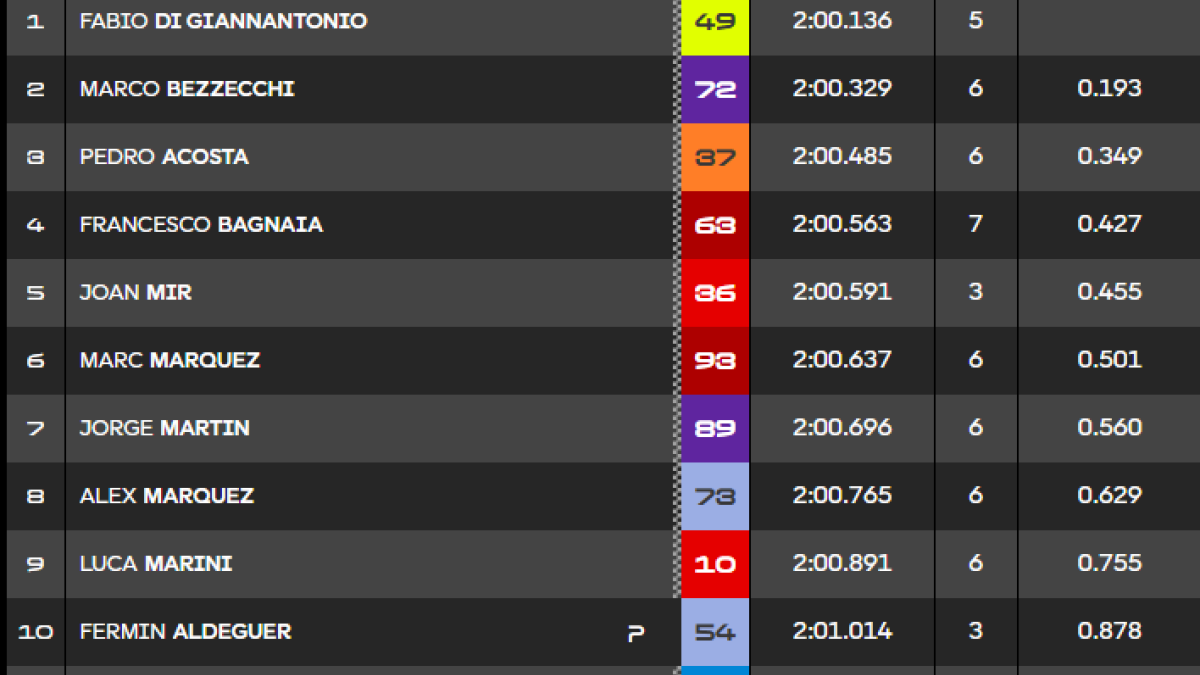Click position number 9 for Luca Marini
Screen dimensions: 1200x675
click(35, 564)
